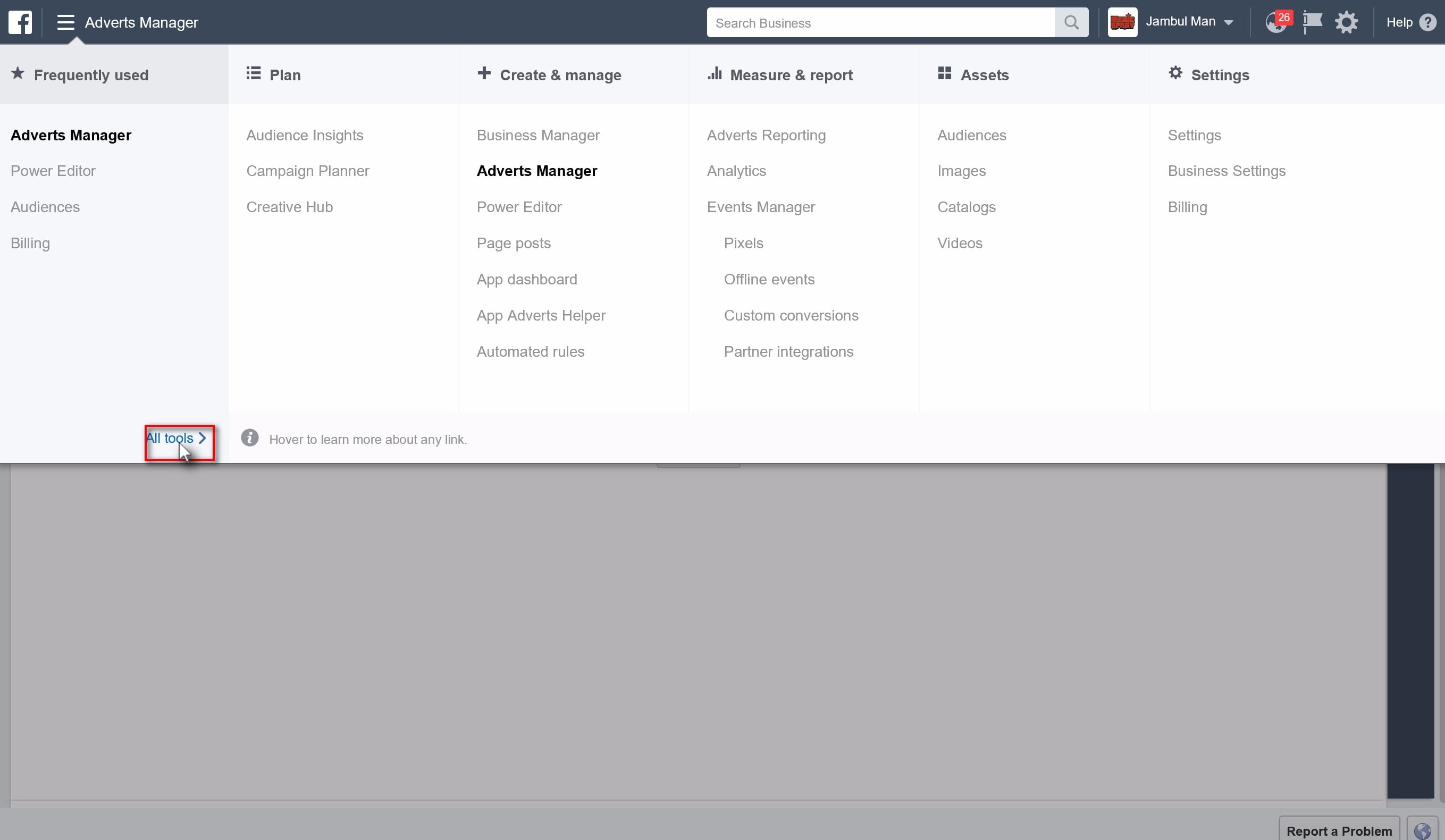Open Business Manager
Viewport: 1445px width, 840px height.
coord(538,136)
